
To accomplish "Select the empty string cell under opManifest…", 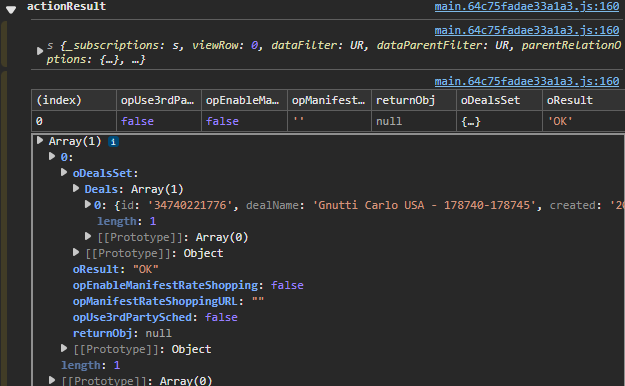I will (x=329, y=121).
